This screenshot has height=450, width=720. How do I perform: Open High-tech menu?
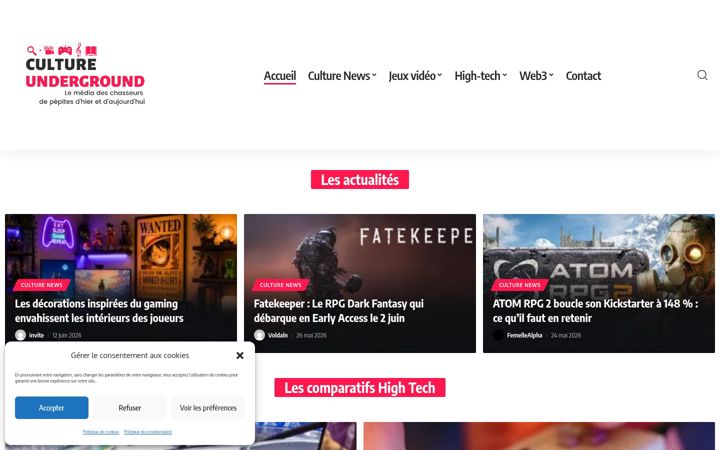click(x=480, y=76)
